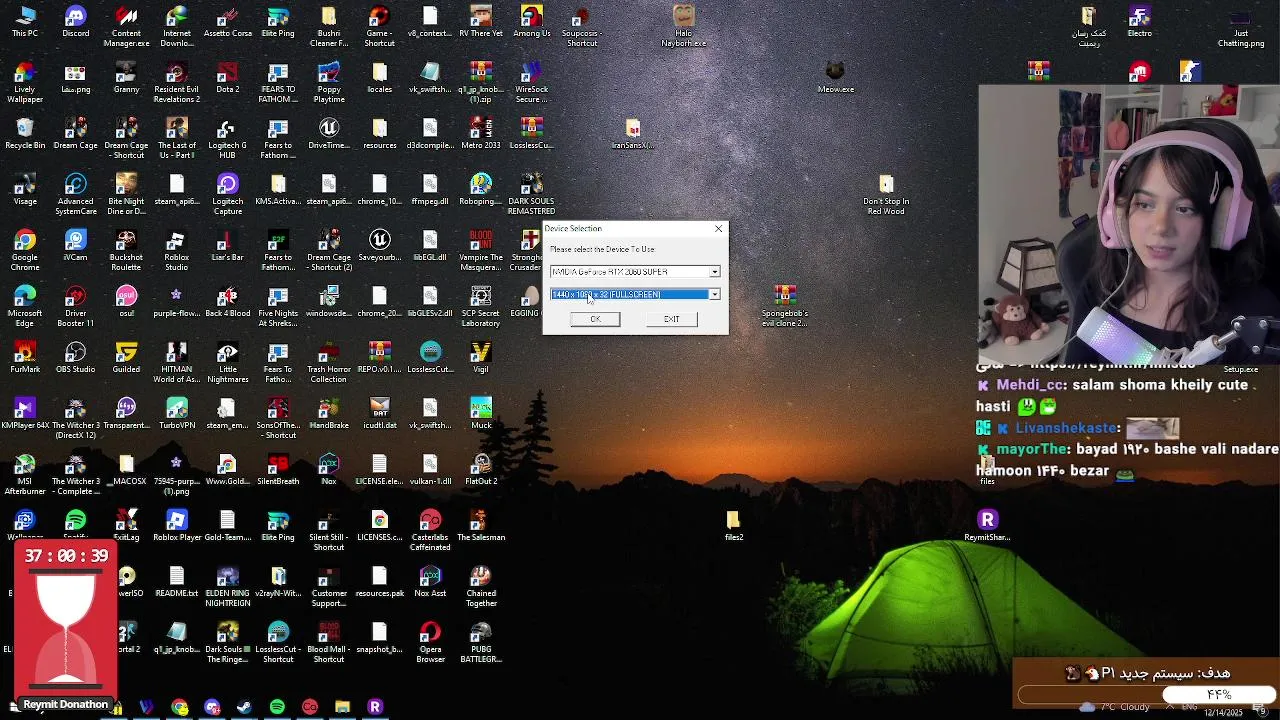Select the Vigil desktop icon
The height and width of the screenshot is (720, 1280).
[481, 358]
